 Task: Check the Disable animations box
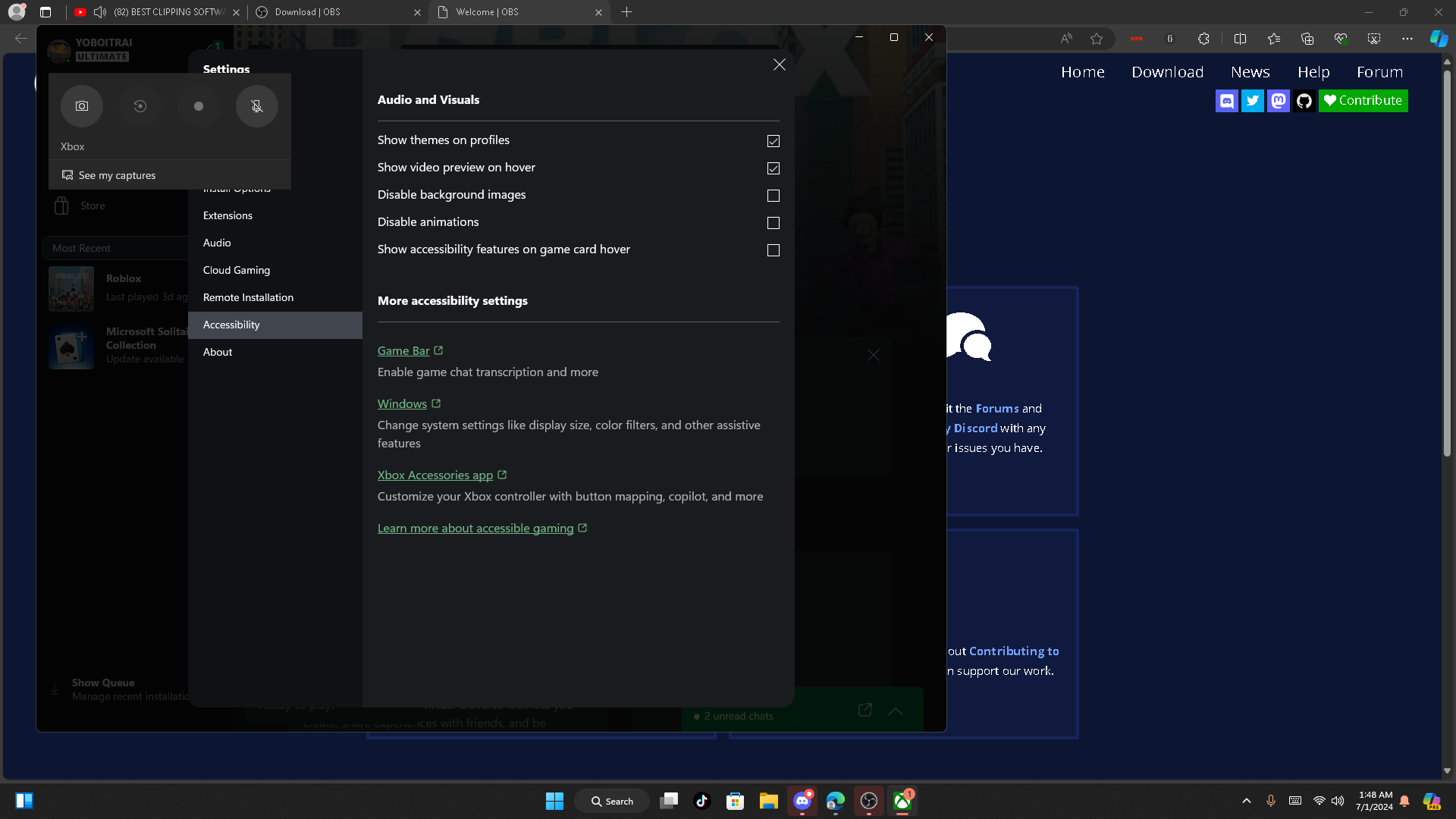[x=773, y=223]
